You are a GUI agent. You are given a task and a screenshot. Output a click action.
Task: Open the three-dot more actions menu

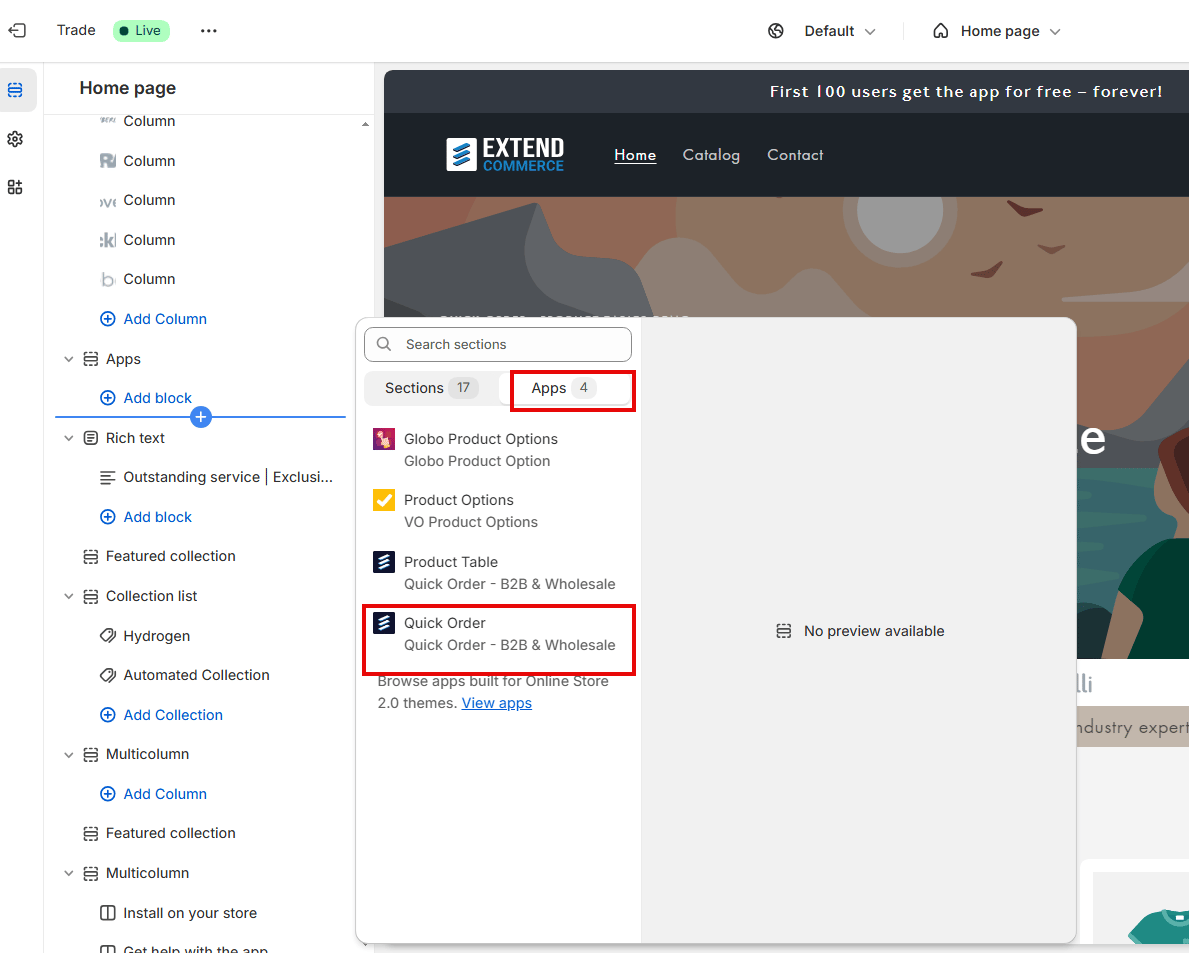coord(209,31)
